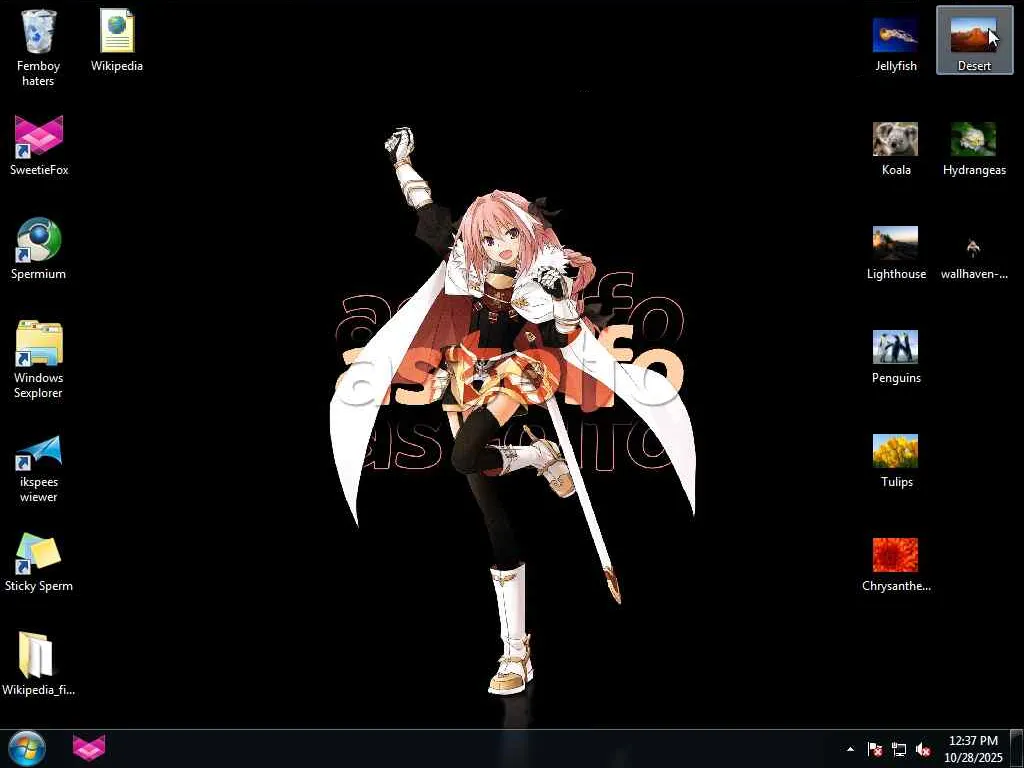Viewport: 1024px width, 768px height.
Task: Open the clock showing 12:37 PM
Action: 973,749
